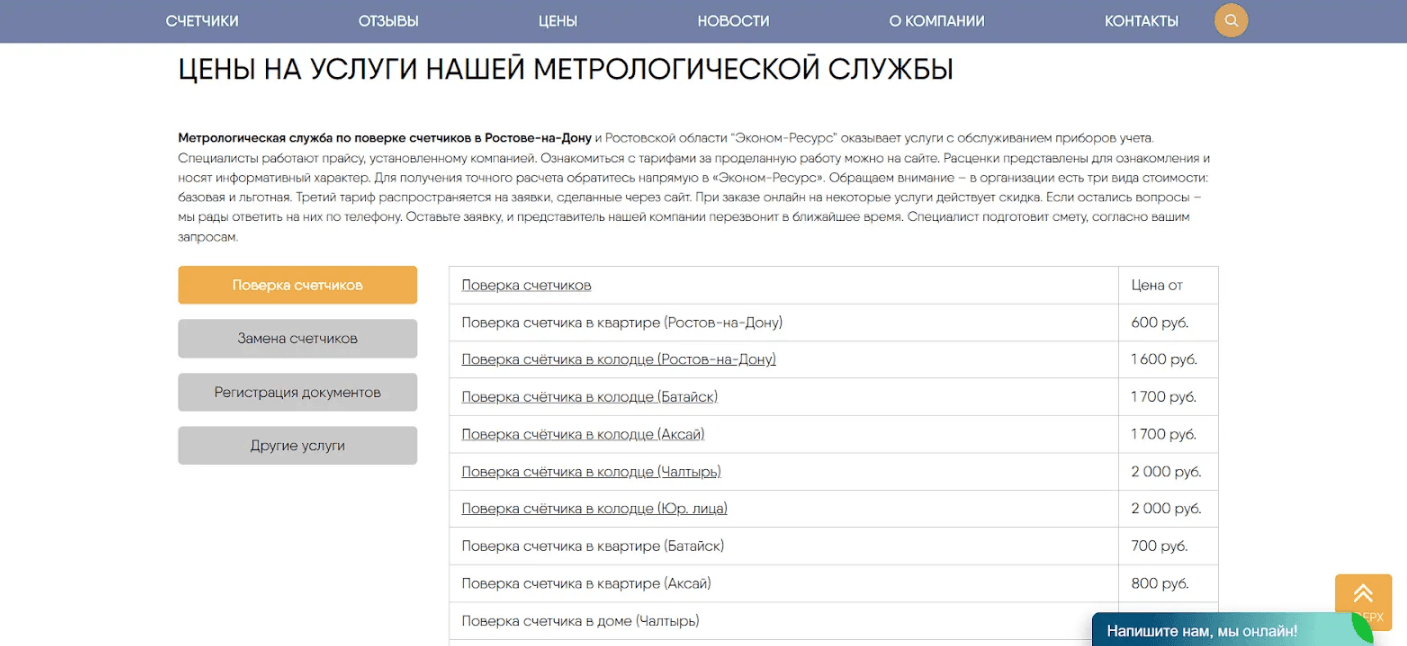Image resolution: width=1407 pixels, height=646 pixels.
Task: Open Поверка счётчика в колодце (Батайск) link
Action: (x=589, y=397)
